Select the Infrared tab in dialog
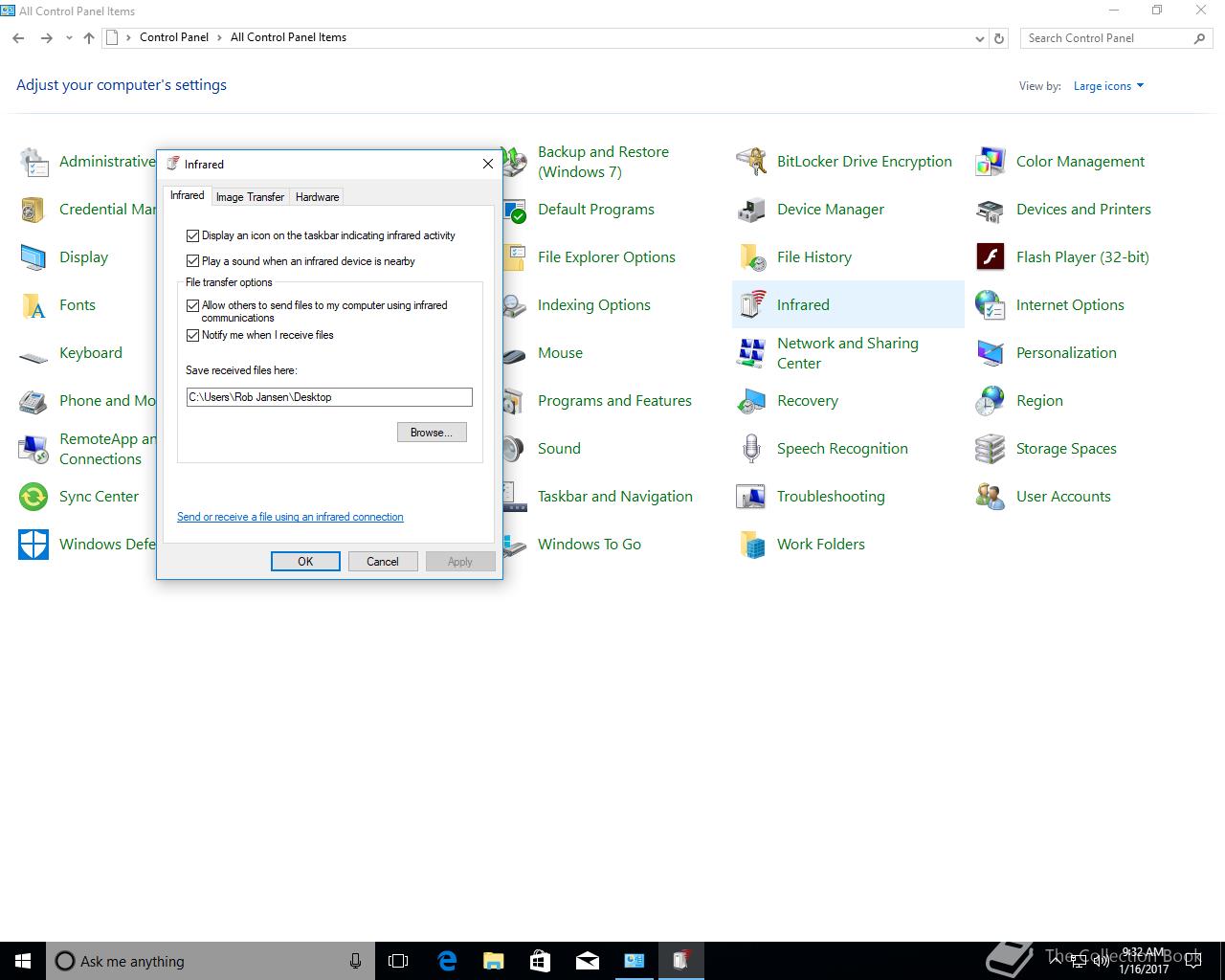Screen dimensions: 1225x980 tap(188, 195)
